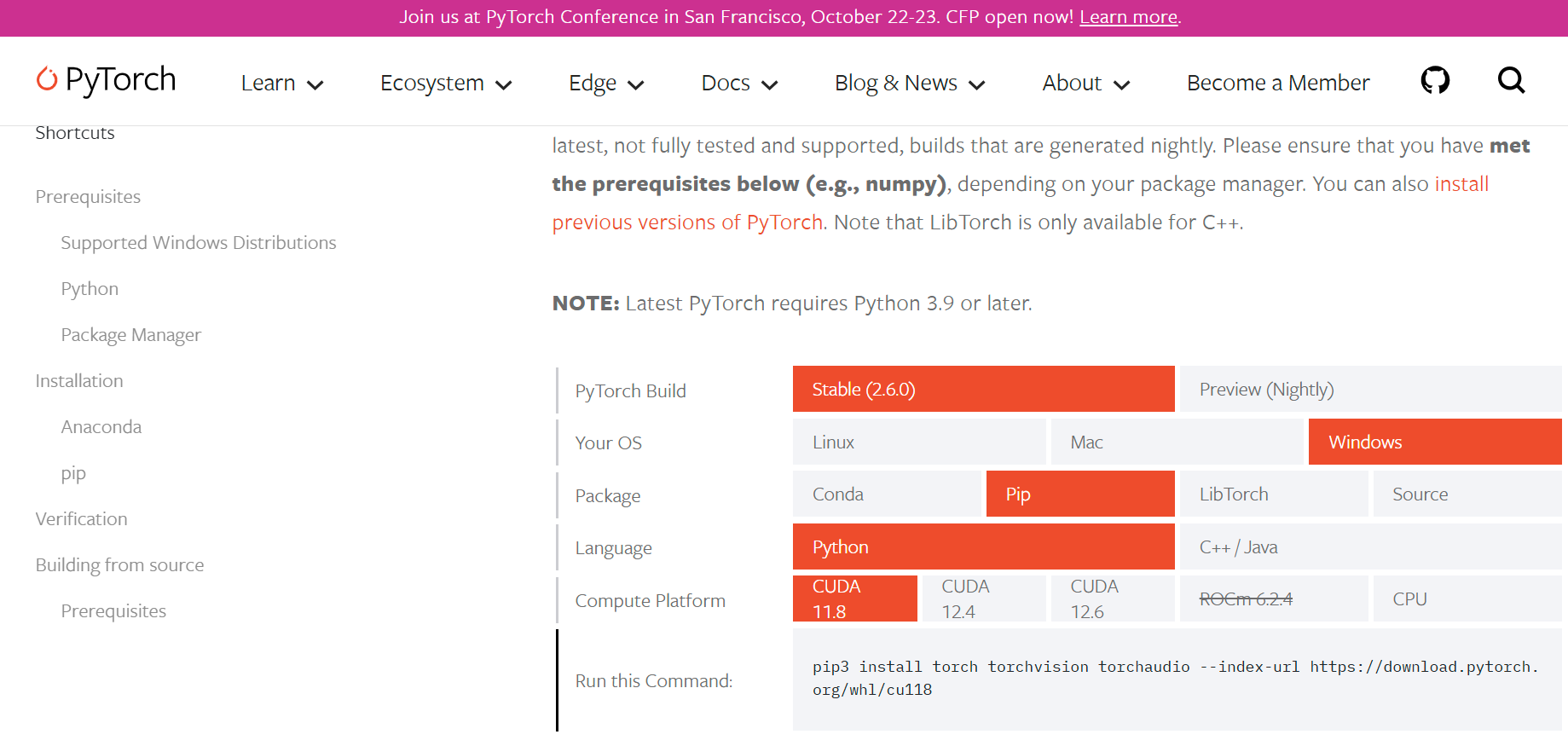Open Prerequisites under Shortcuts heading
This screenshot has height=746, width=1568.
(88, 197)
